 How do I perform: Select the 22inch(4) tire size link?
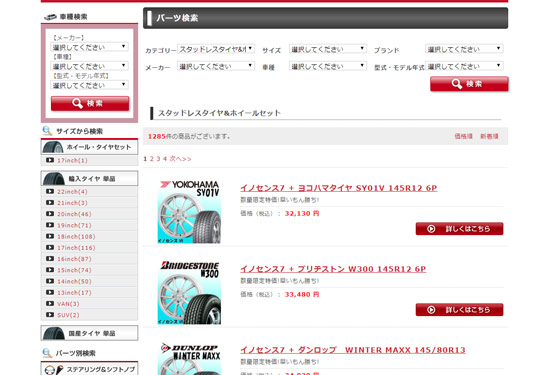[72, 192]
